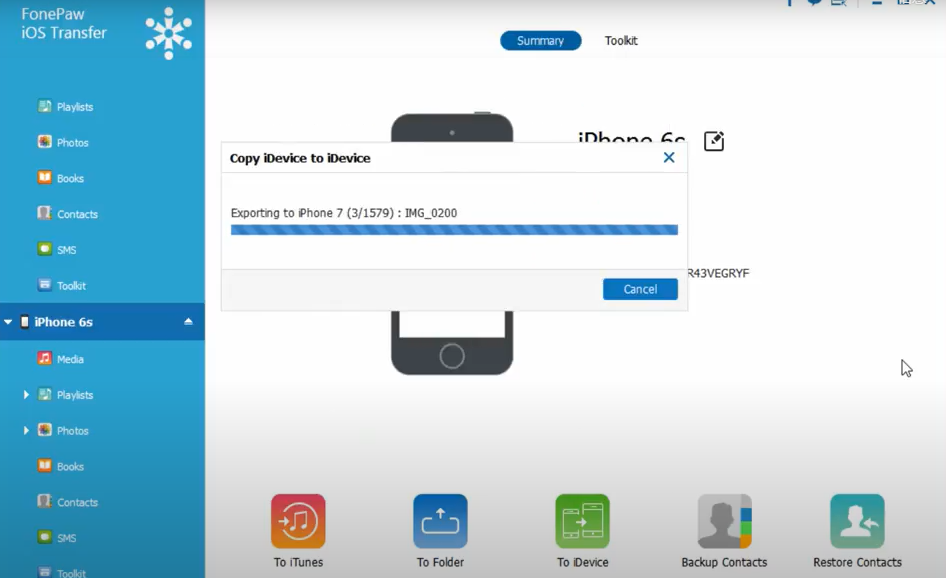Open Books under iPhone 6s
This screenshot has height=578, width=946.
coord(61,466)
